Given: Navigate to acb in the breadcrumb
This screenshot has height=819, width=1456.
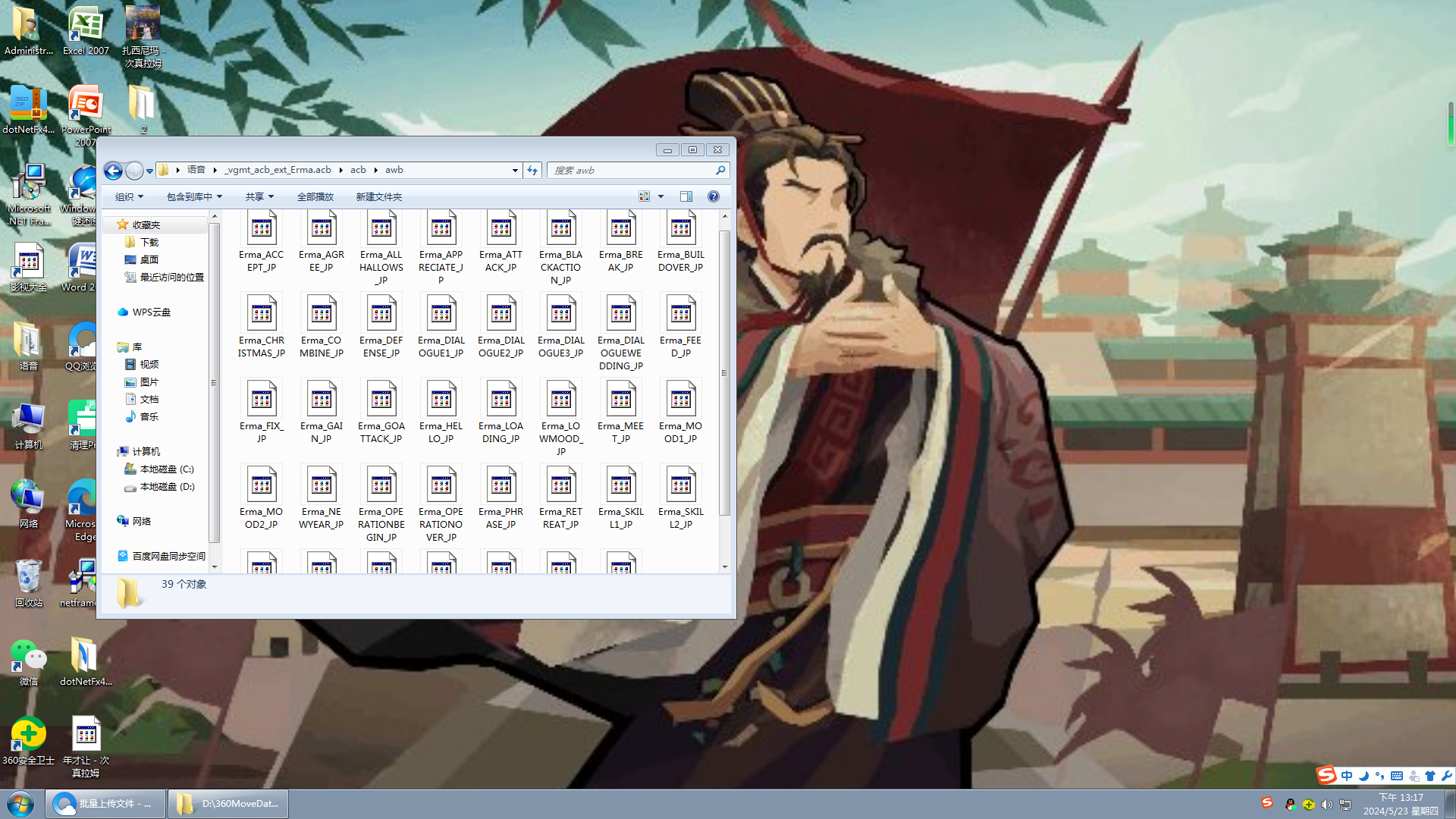Looking at the screenshot, I should tap(358, 170).
